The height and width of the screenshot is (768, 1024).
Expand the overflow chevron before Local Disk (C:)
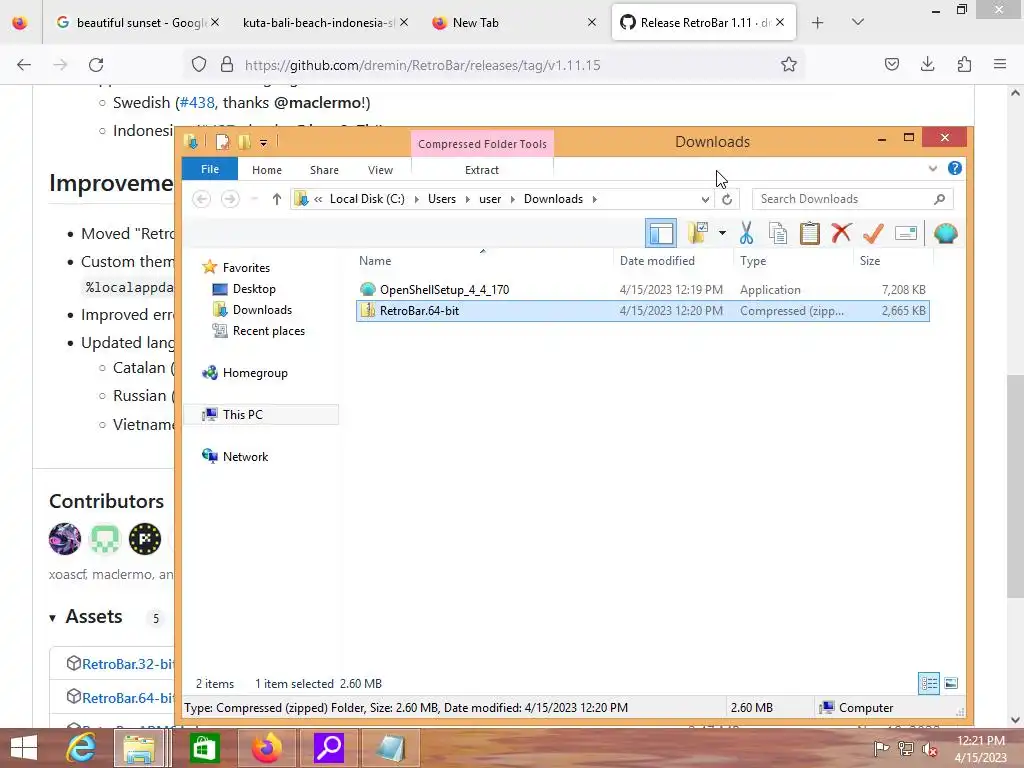[x=318, y=199]
